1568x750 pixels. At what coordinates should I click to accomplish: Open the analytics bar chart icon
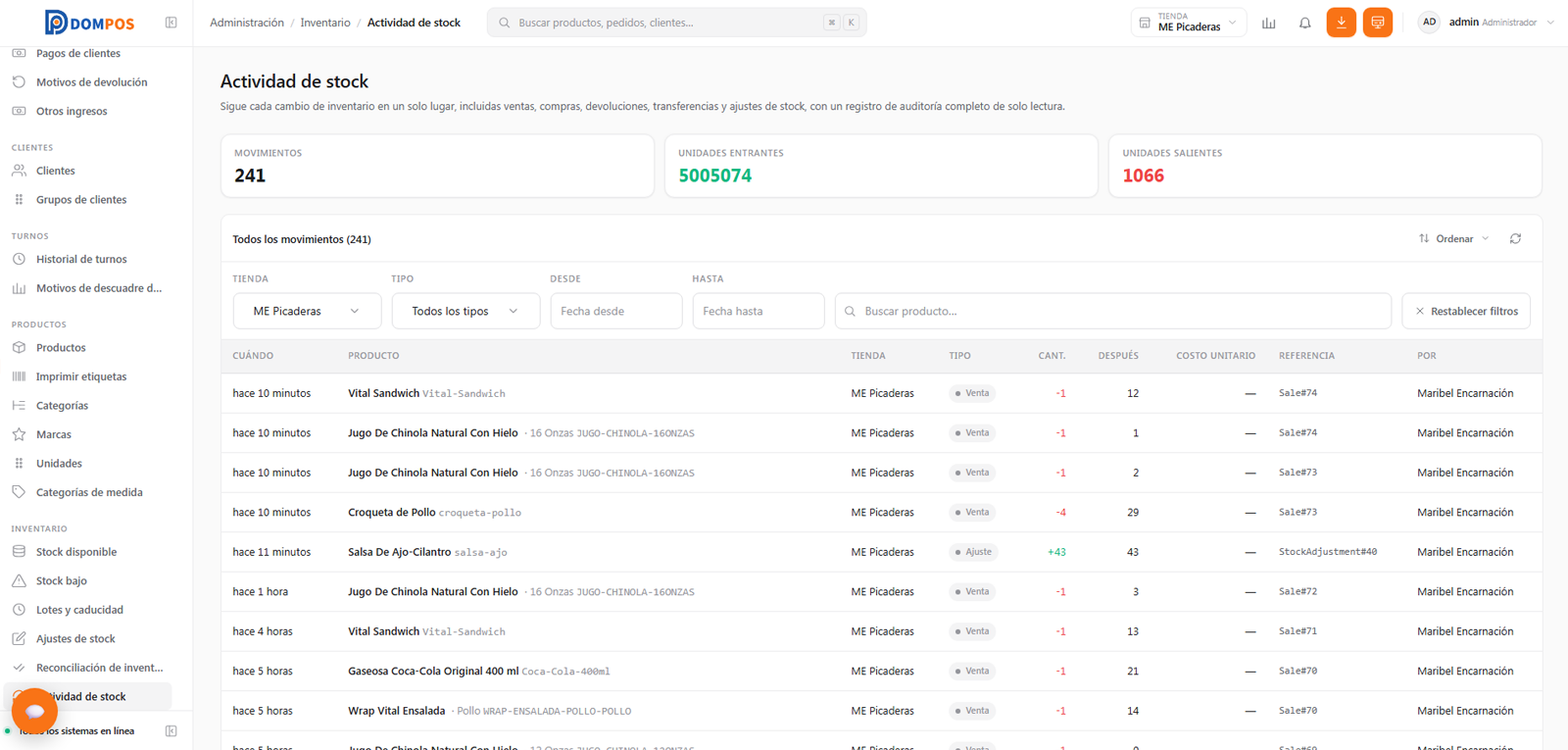1269,23
